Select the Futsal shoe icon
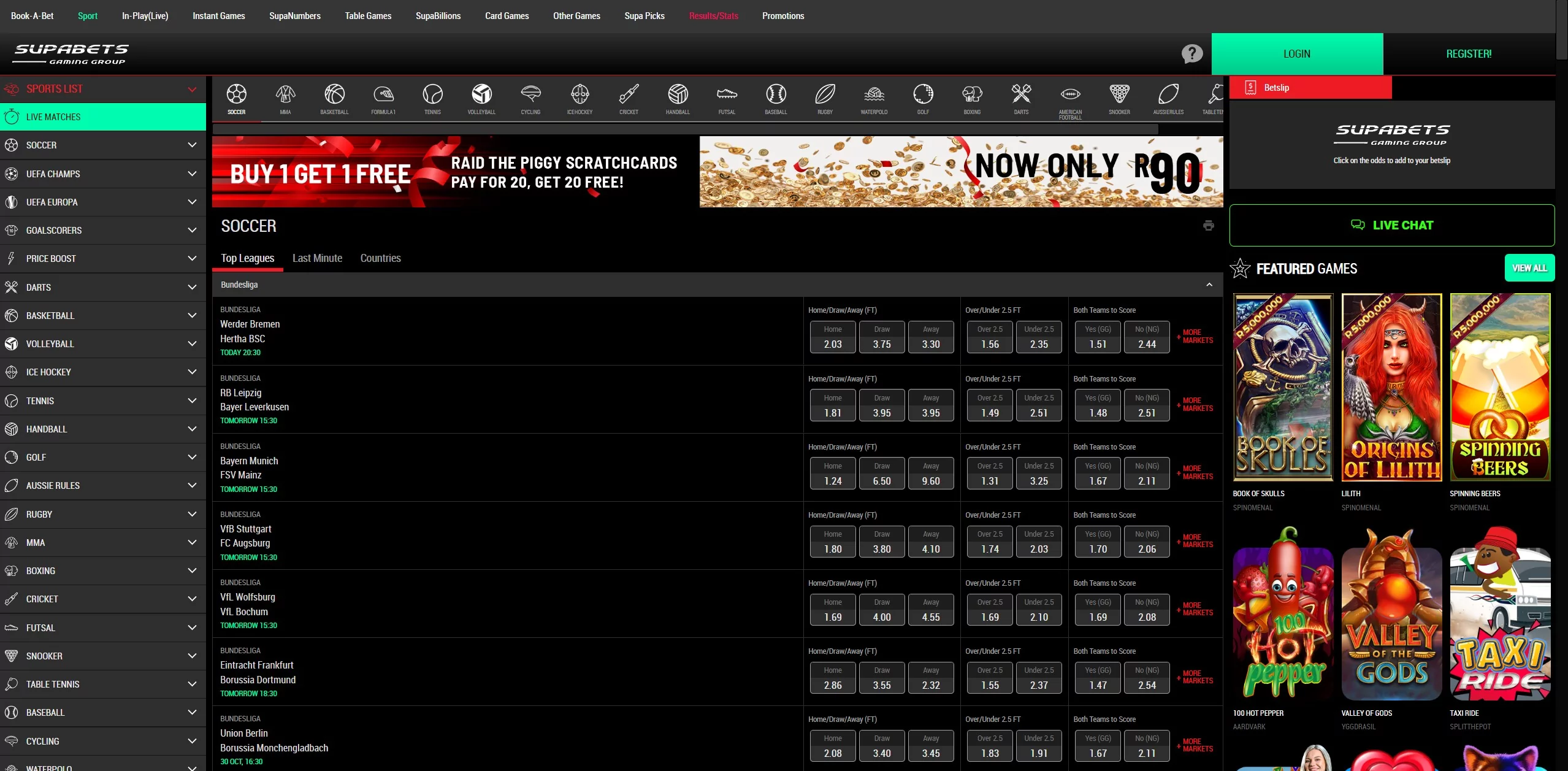The width and height of the screenshot is (1568, 771). (x=727, y=94)
